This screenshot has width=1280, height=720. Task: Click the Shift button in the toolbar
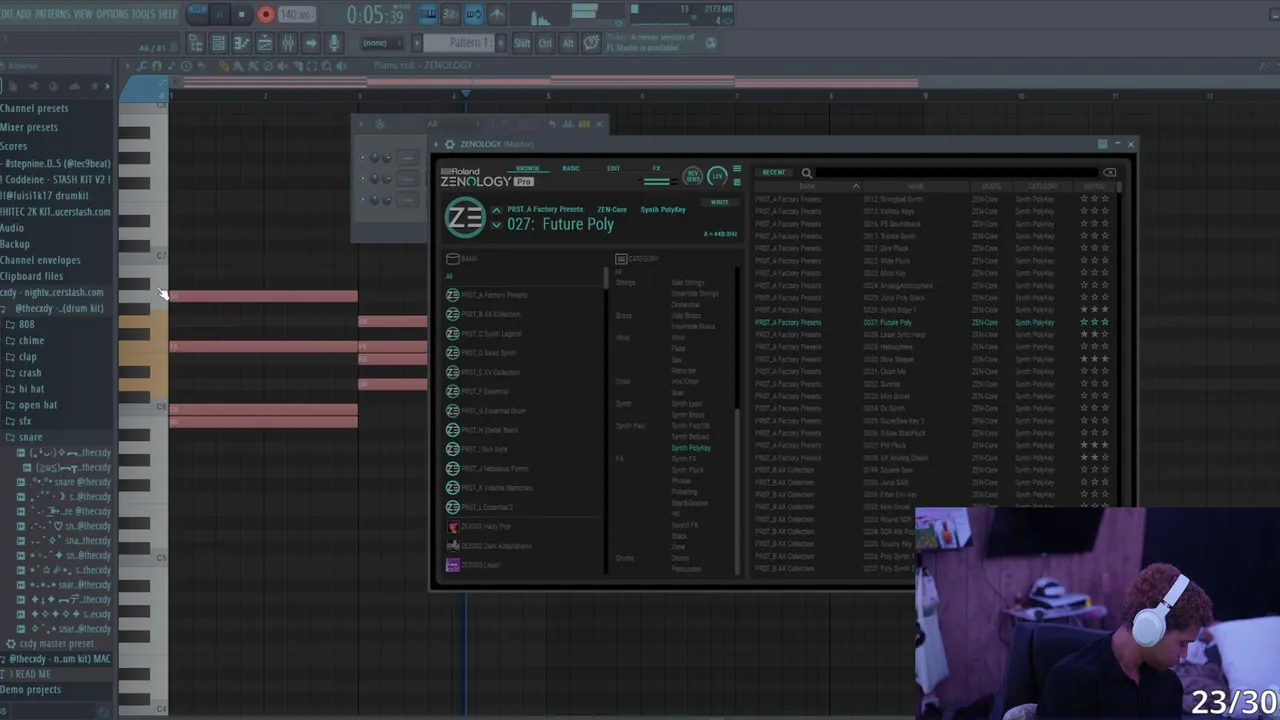[522, 43]
